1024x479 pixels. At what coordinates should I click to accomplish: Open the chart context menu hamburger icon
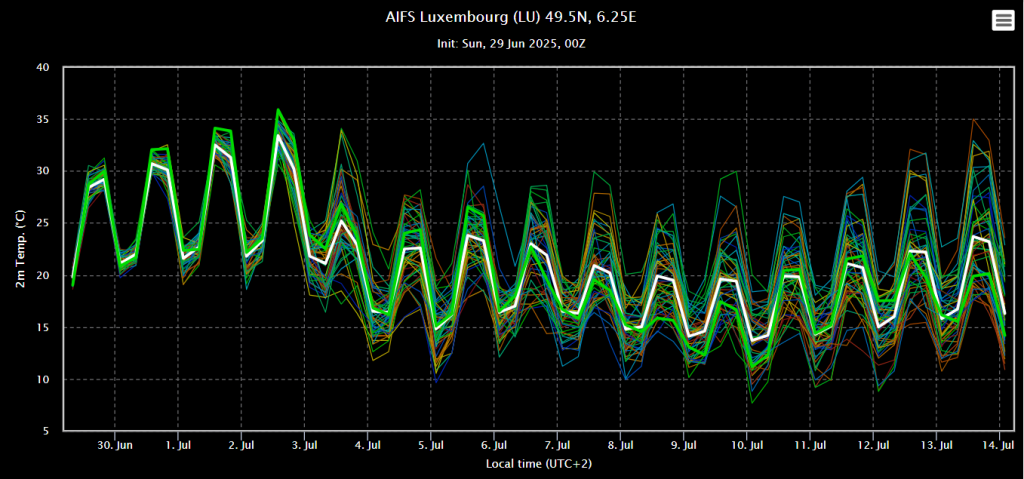(1002, 21)
